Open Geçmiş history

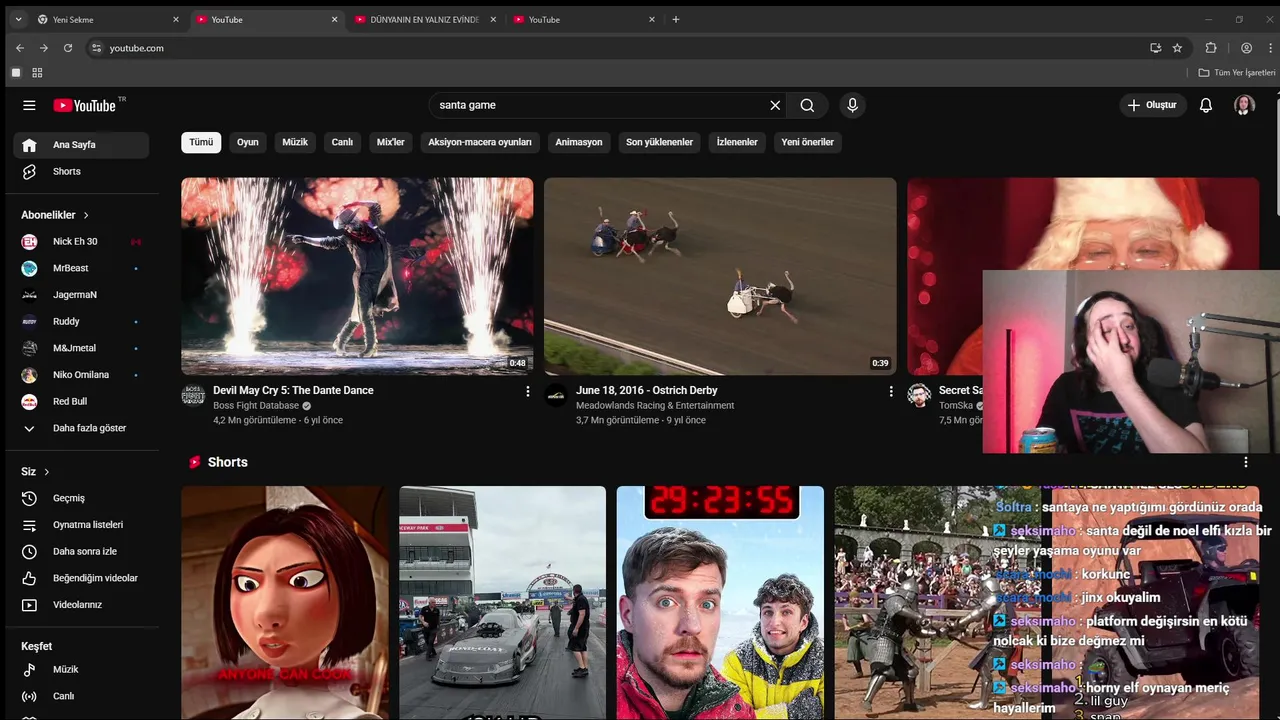(x=81, y=498)
